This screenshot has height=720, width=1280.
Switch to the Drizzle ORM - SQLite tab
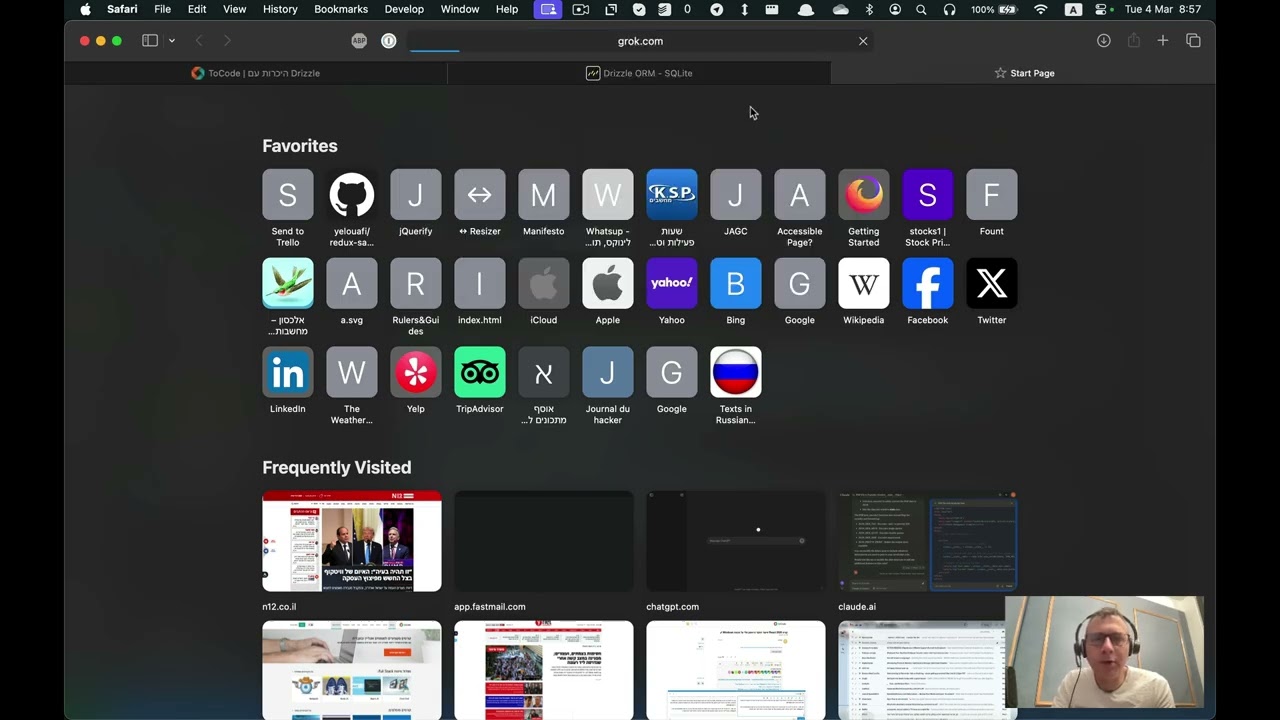click(x=639, y=73)
